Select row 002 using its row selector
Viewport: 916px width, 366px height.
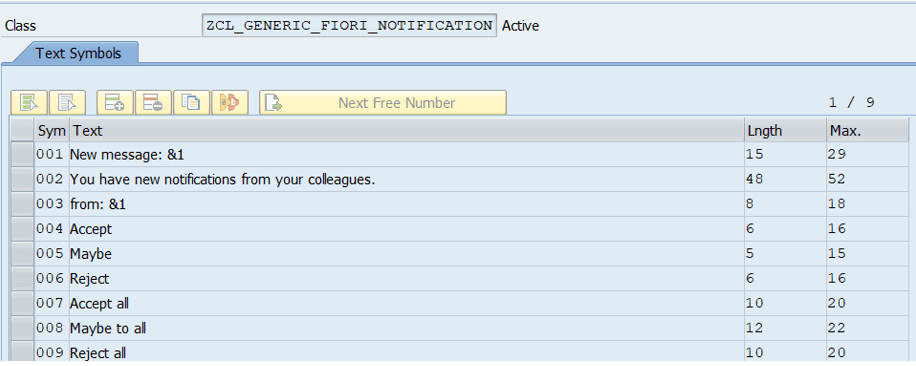point(22,180)
